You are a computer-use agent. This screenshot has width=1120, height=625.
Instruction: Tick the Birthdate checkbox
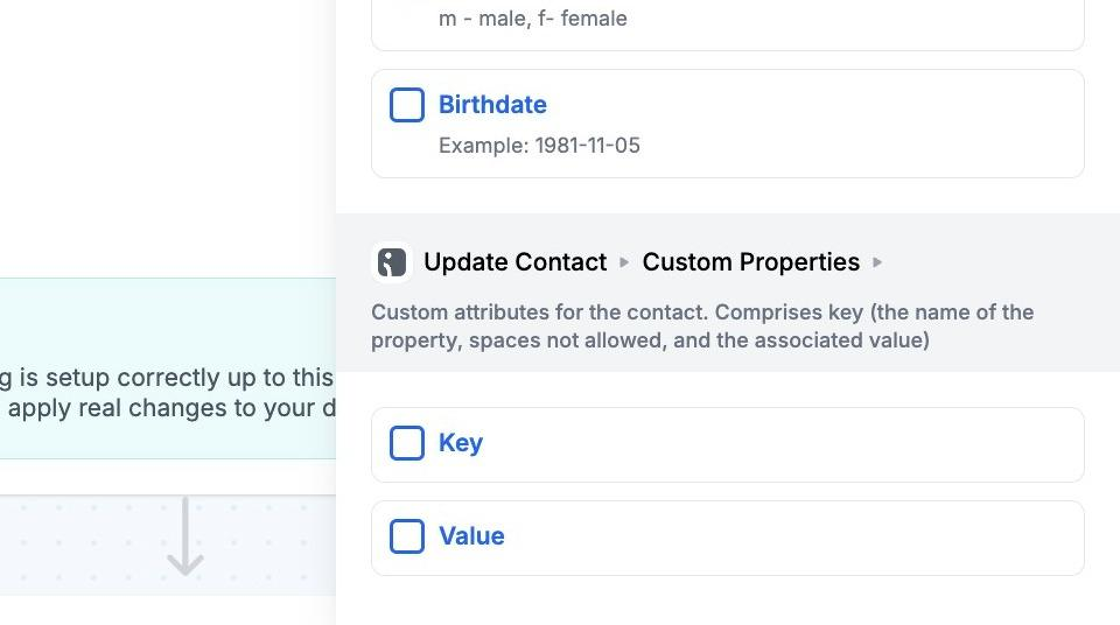coord(407,105)
